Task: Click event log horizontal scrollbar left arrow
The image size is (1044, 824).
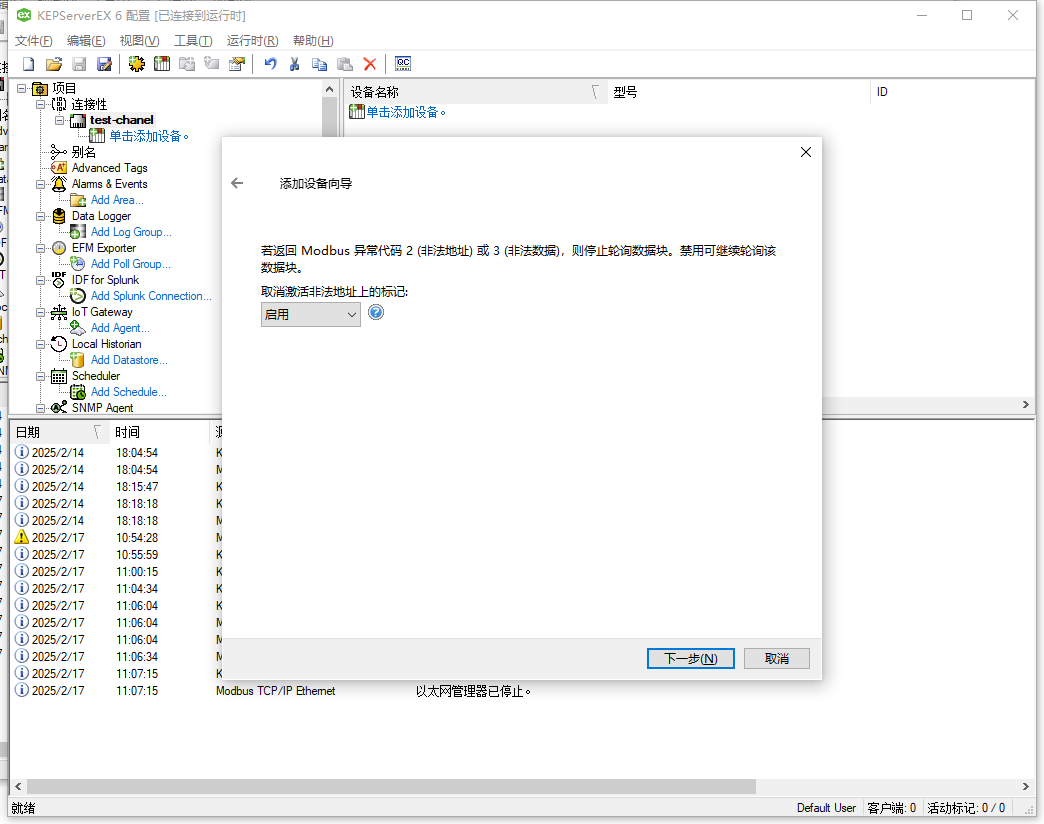Action: 18,786
